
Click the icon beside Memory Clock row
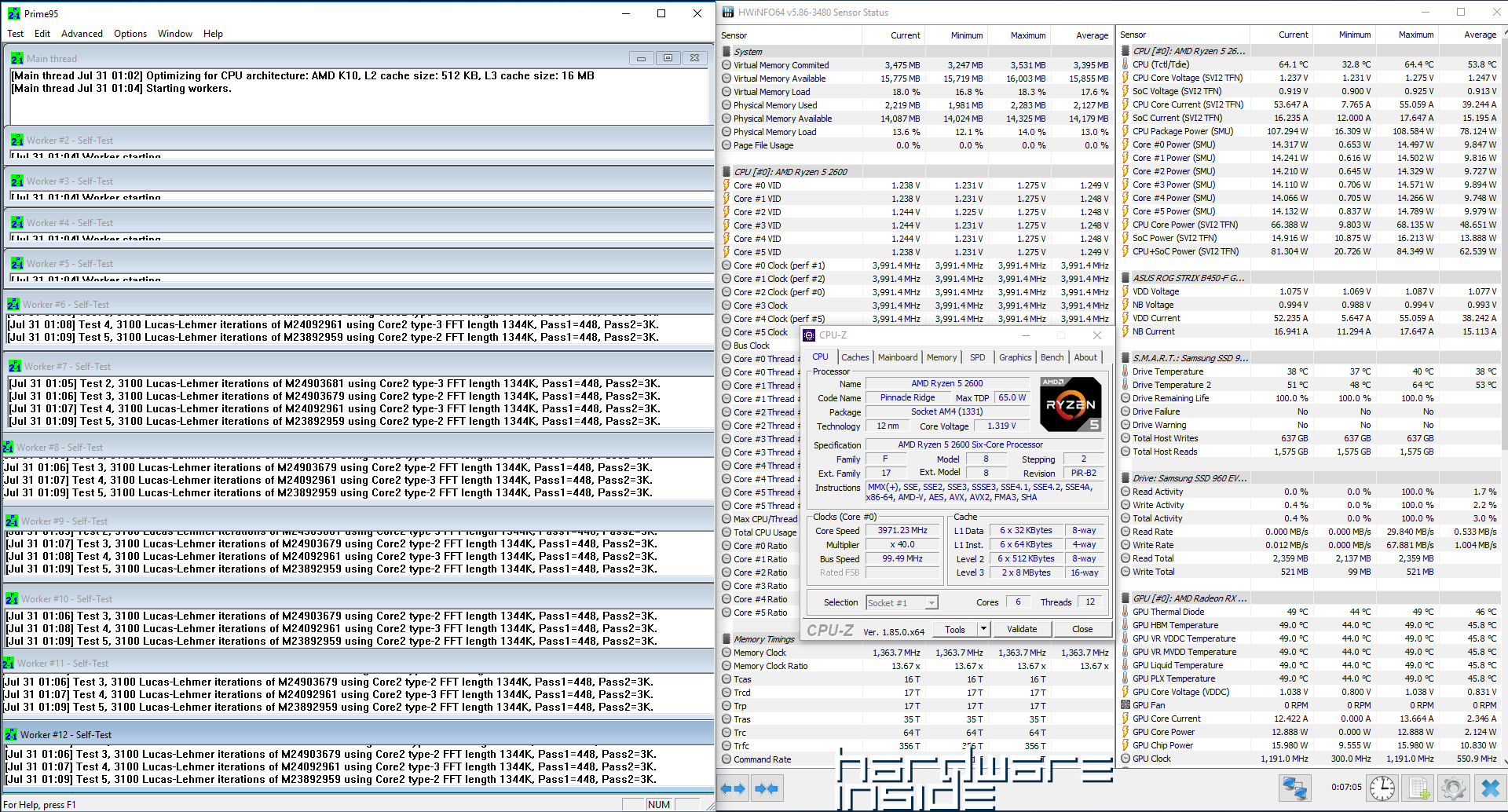coord(727,653)
